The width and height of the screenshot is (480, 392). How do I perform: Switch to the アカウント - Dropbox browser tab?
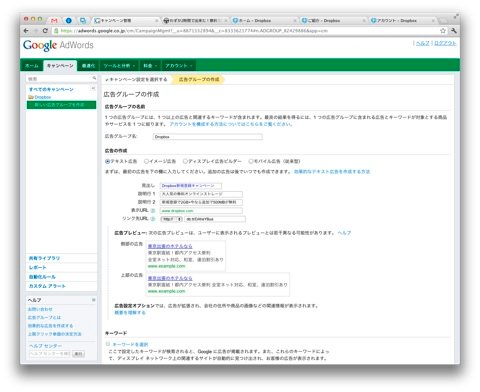click(402, 21)
